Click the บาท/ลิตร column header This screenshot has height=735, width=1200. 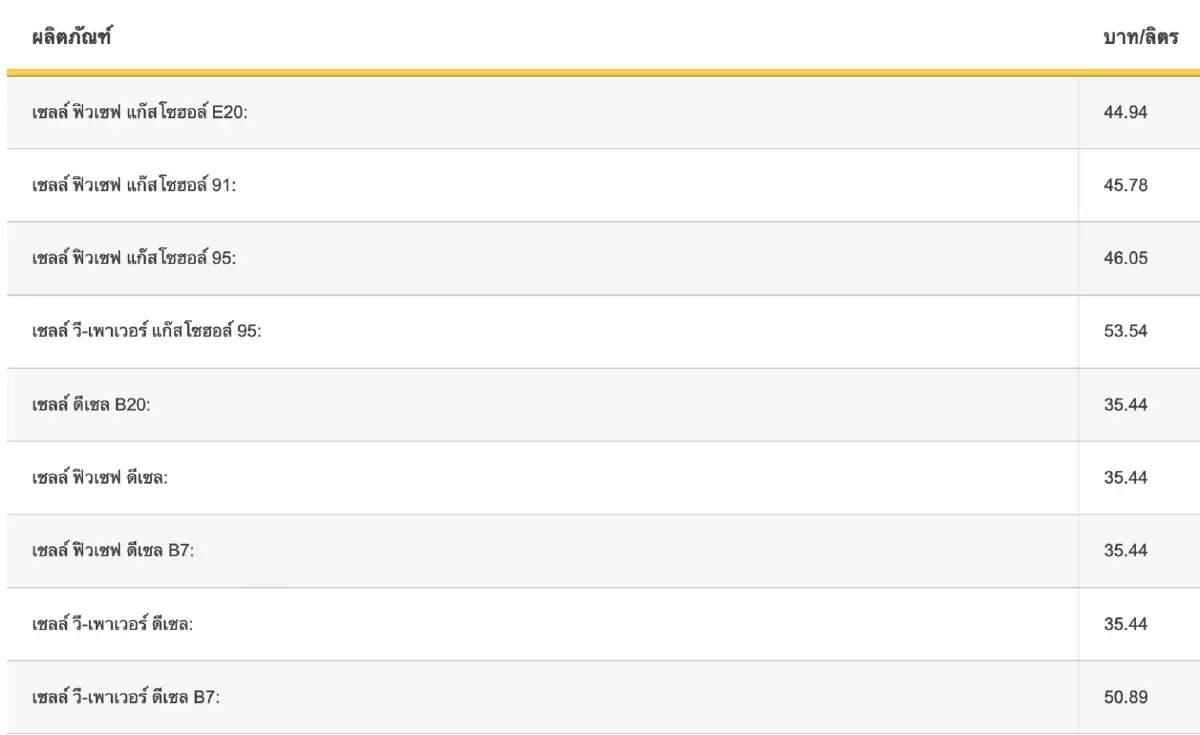pos(1139,39)
